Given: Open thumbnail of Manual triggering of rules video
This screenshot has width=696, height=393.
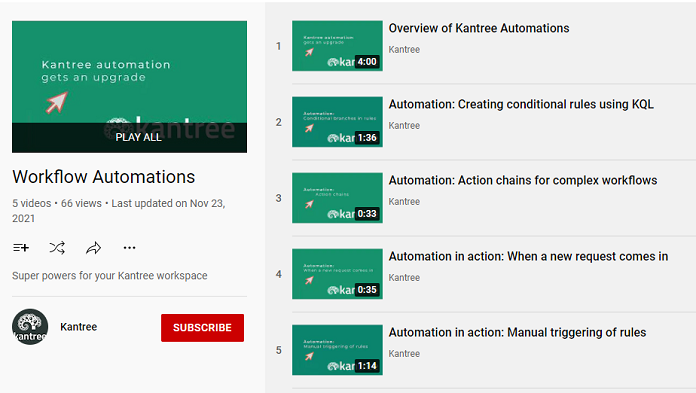Looking at the screenshot, I should click(x=337, y=350).
